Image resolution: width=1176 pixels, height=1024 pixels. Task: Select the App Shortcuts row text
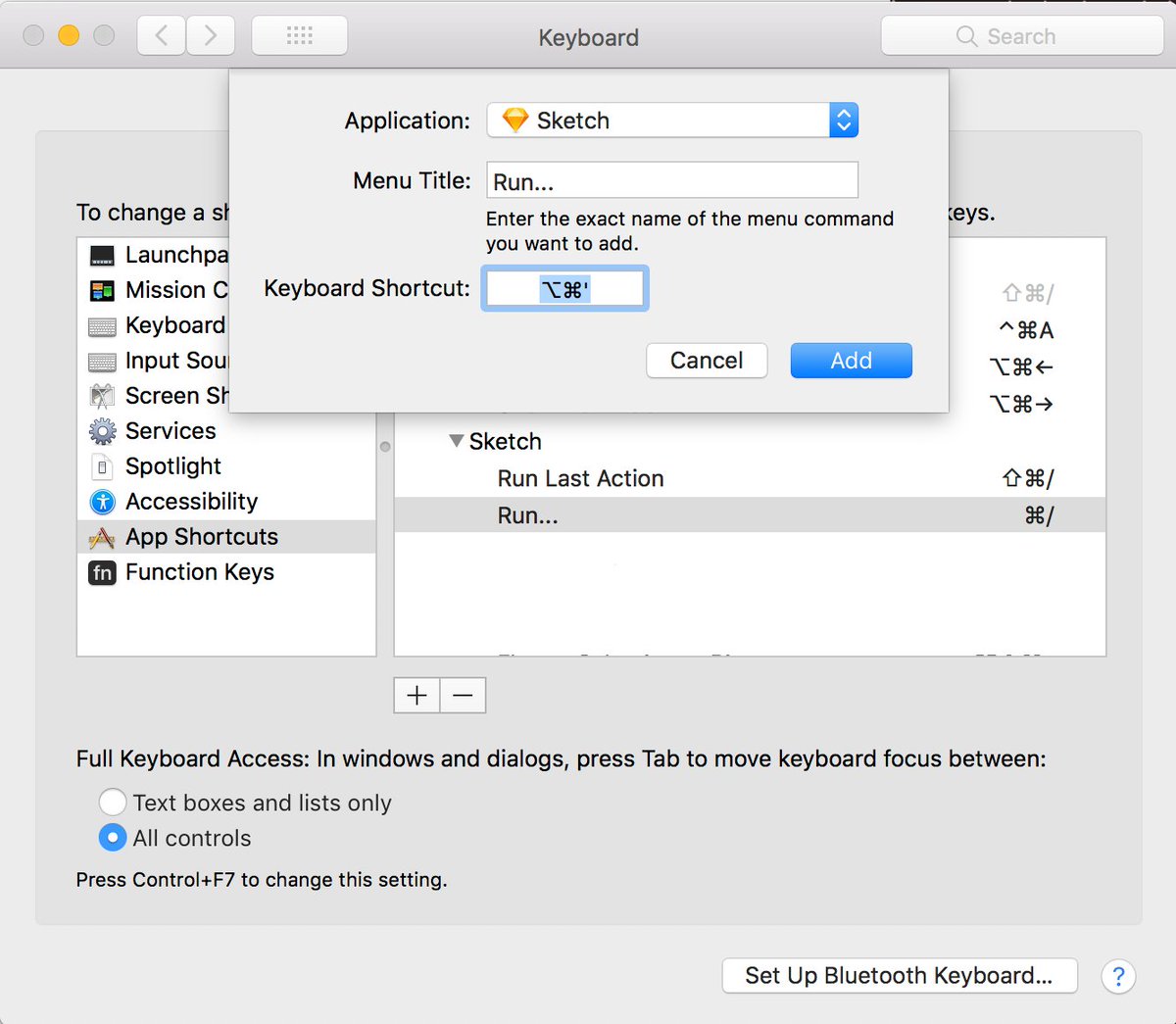tap(202, 537)
